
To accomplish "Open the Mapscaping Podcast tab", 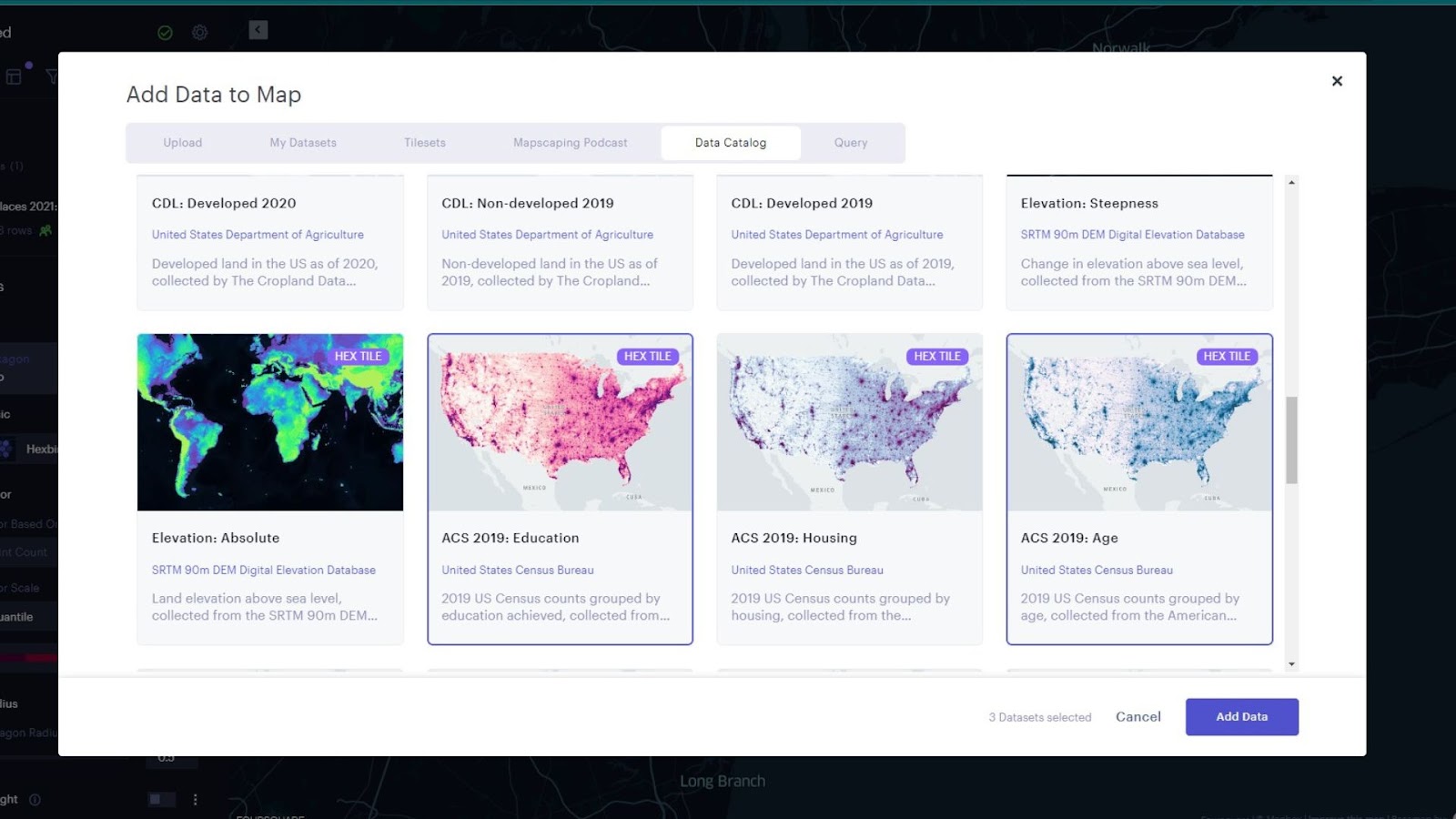I will point(570,143).
